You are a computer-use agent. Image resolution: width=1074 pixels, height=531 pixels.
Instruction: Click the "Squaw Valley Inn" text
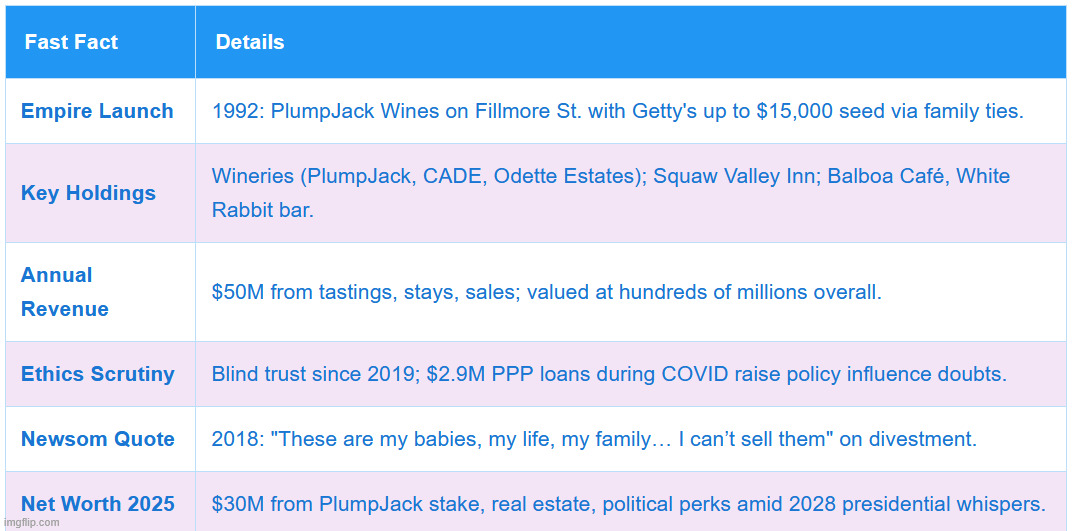pyautogui.click(x=715, y=177)
